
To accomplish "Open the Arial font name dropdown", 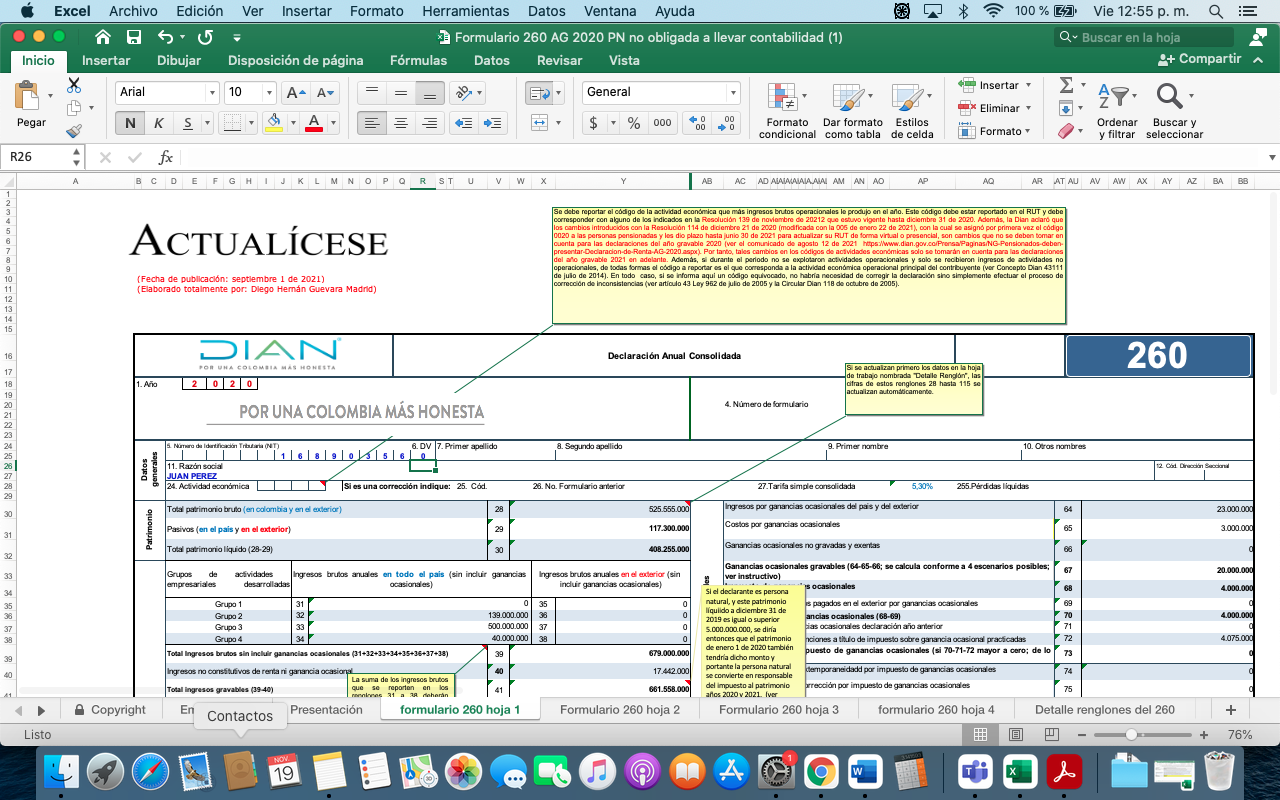I will [212, 92].
